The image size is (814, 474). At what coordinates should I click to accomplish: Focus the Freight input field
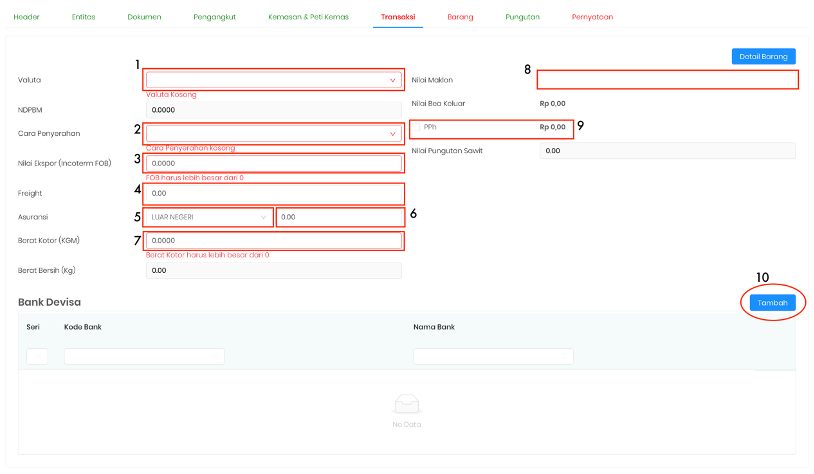(275, 193)
